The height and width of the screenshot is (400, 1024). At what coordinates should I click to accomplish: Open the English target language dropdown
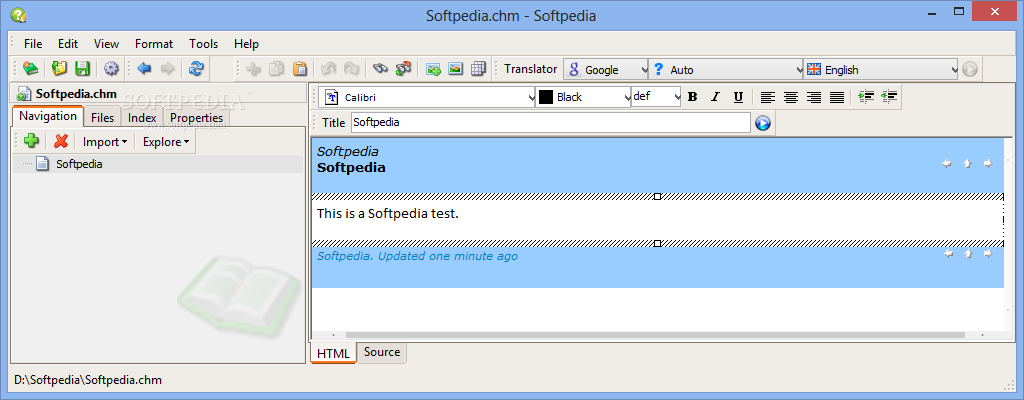click(x=881, y=69)
